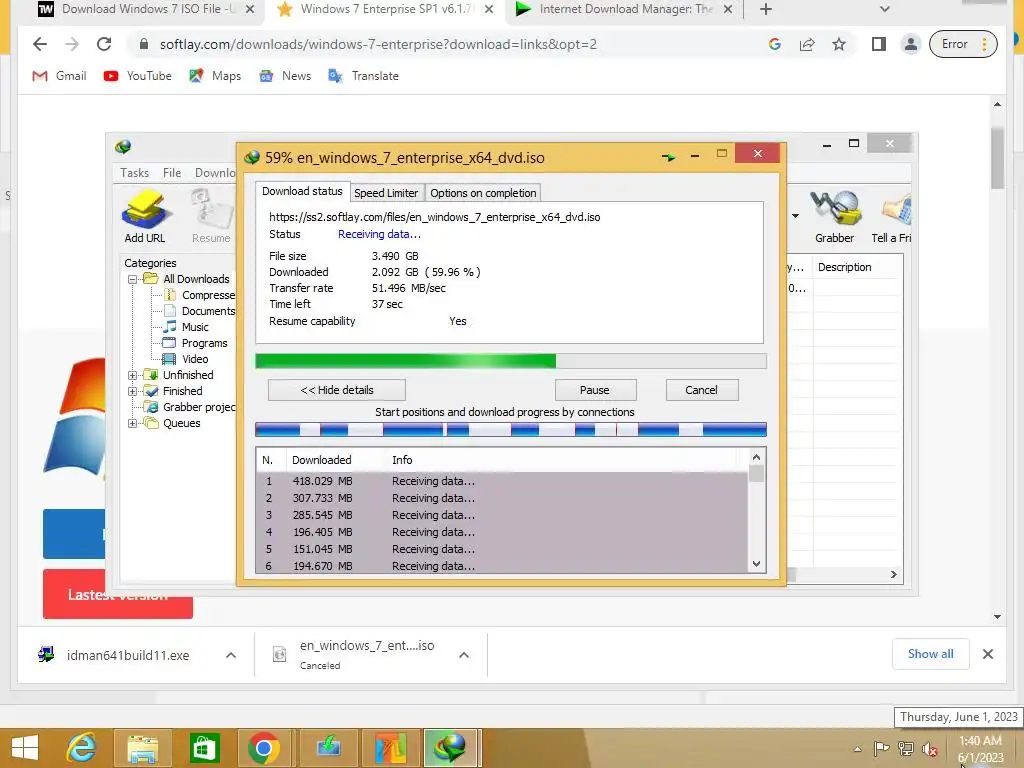Screen dimensions: 1024x768
Task: Click connection list scrollbar down arrow
Action: click(756, 564)
